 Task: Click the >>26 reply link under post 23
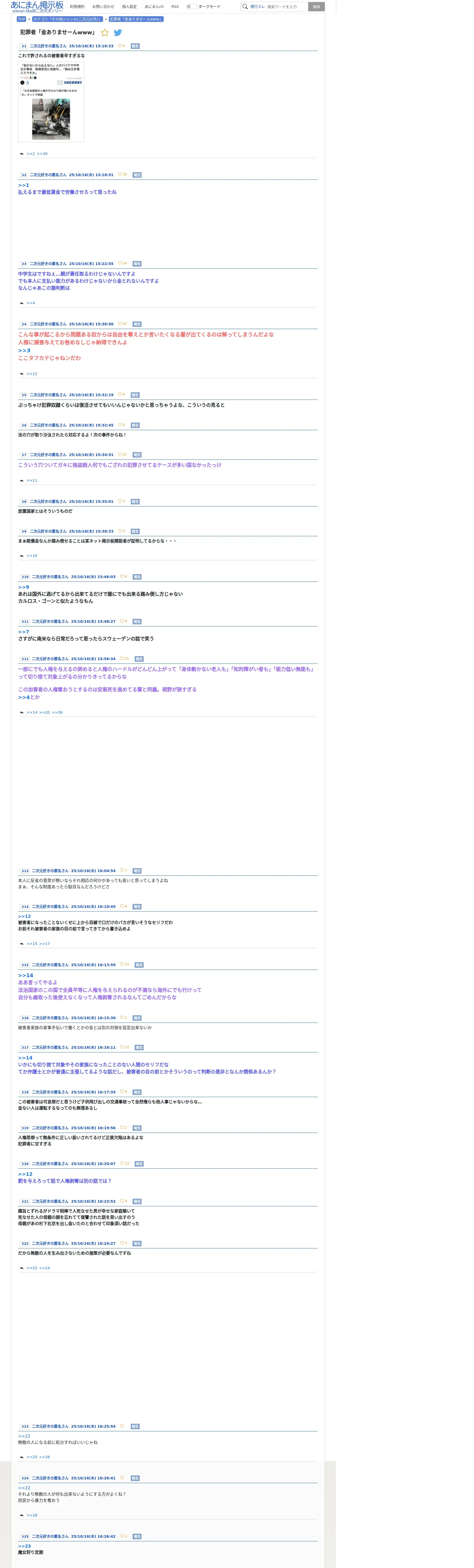[x=44, y=1457]
